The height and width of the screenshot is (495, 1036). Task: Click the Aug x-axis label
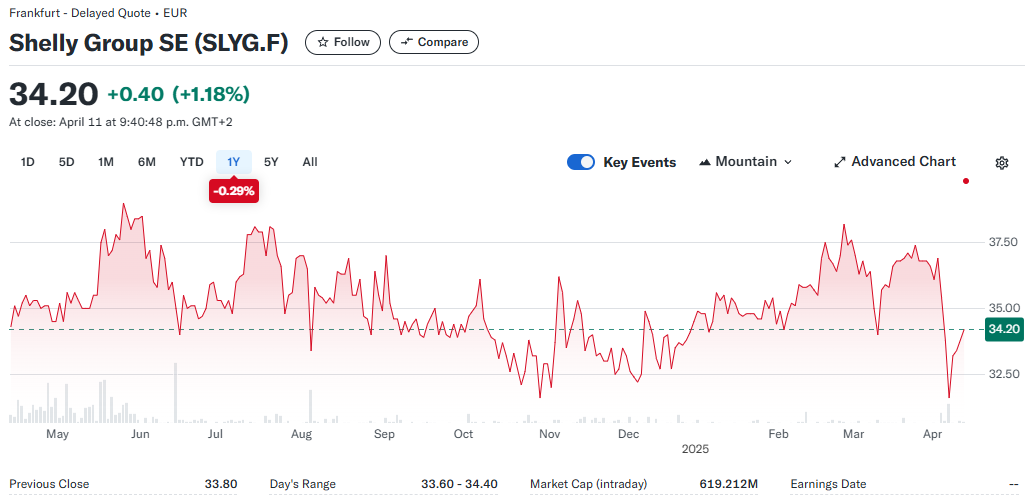coord(301,434)
